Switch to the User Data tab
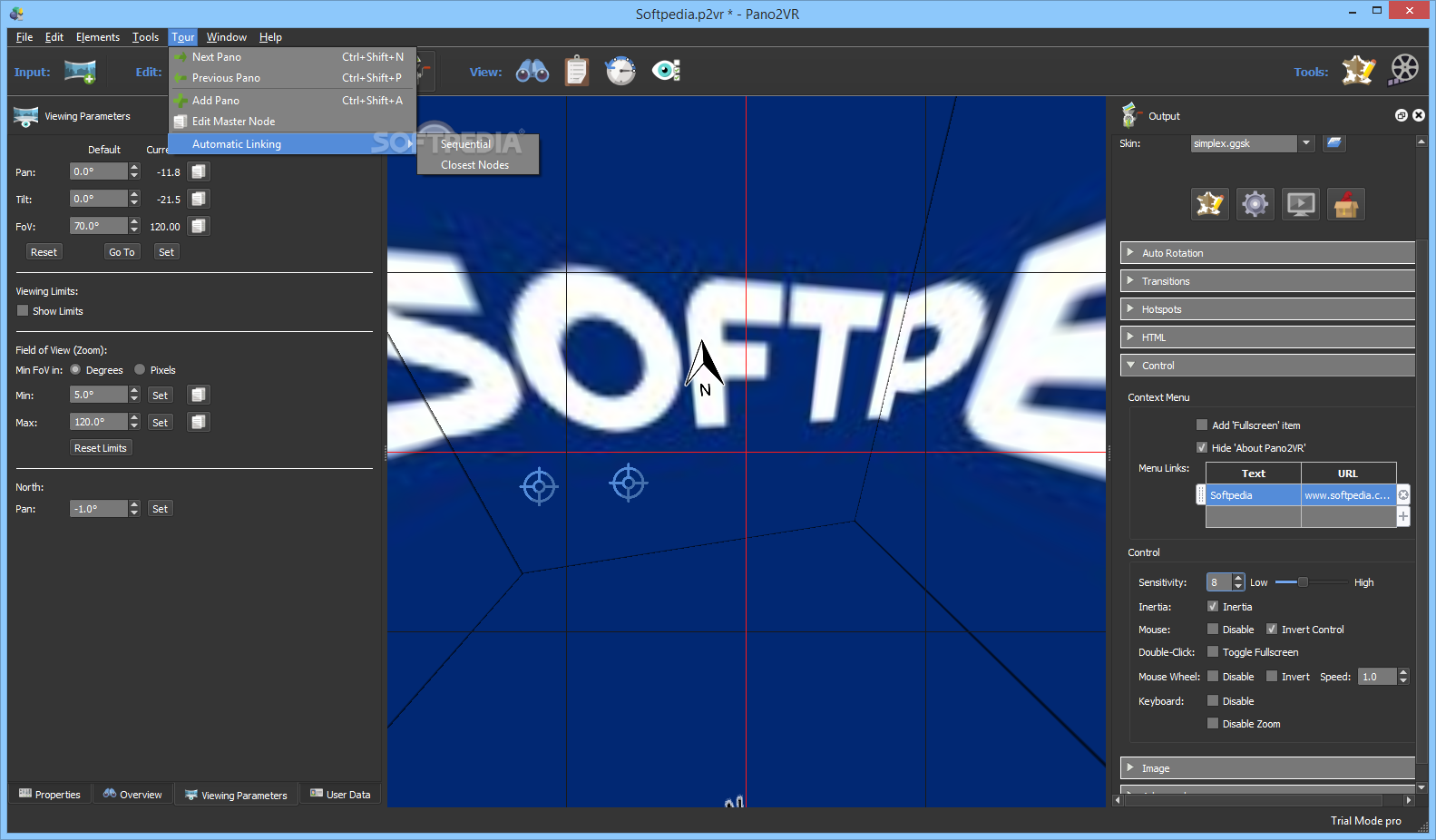This screenshot has height=840, width=1436. pyautogui.click(x=340, y=794)
